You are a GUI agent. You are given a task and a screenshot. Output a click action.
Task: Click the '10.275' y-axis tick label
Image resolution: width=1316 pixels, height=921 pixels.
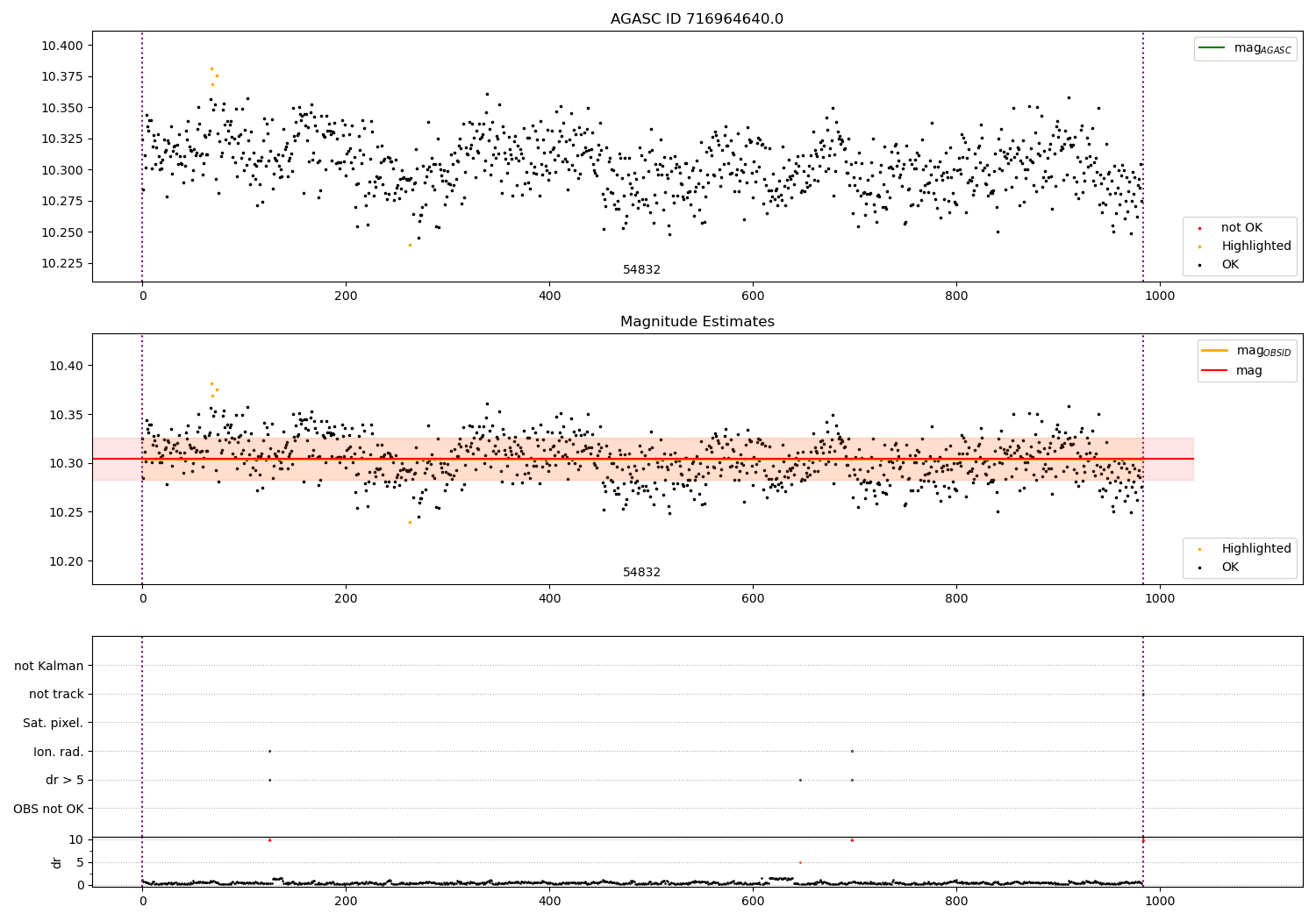[x=62, y=202]
